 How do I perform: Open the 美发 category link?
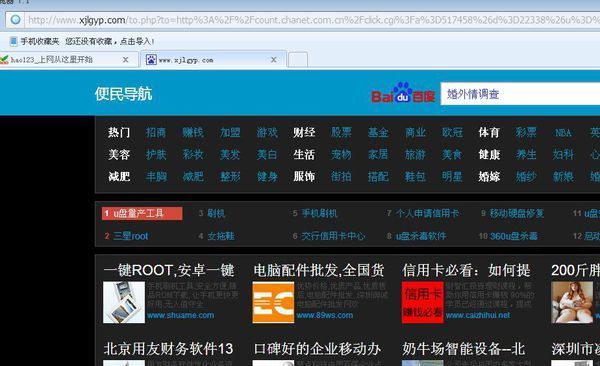tap(230, 155)
